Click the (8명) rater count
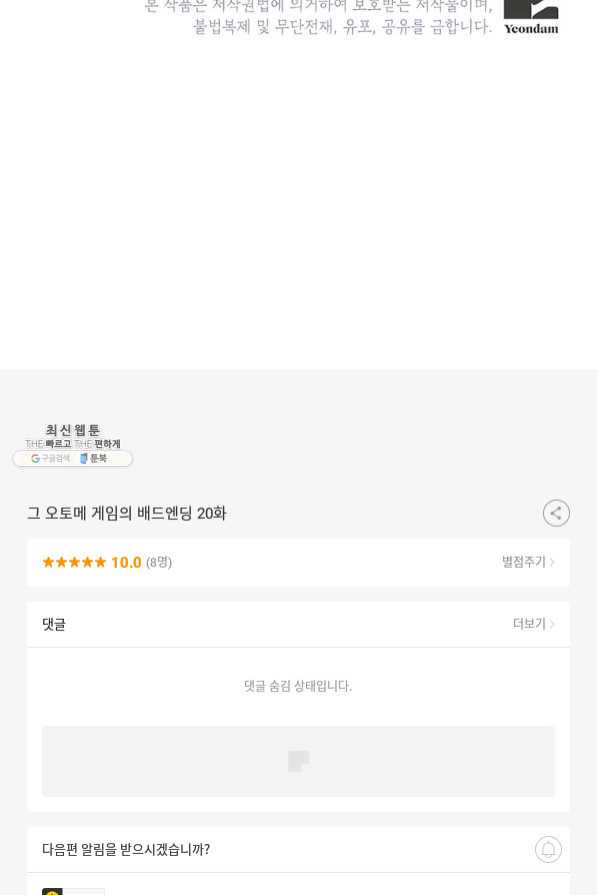This screenshot has width=597, height=895. coord(159,562)
